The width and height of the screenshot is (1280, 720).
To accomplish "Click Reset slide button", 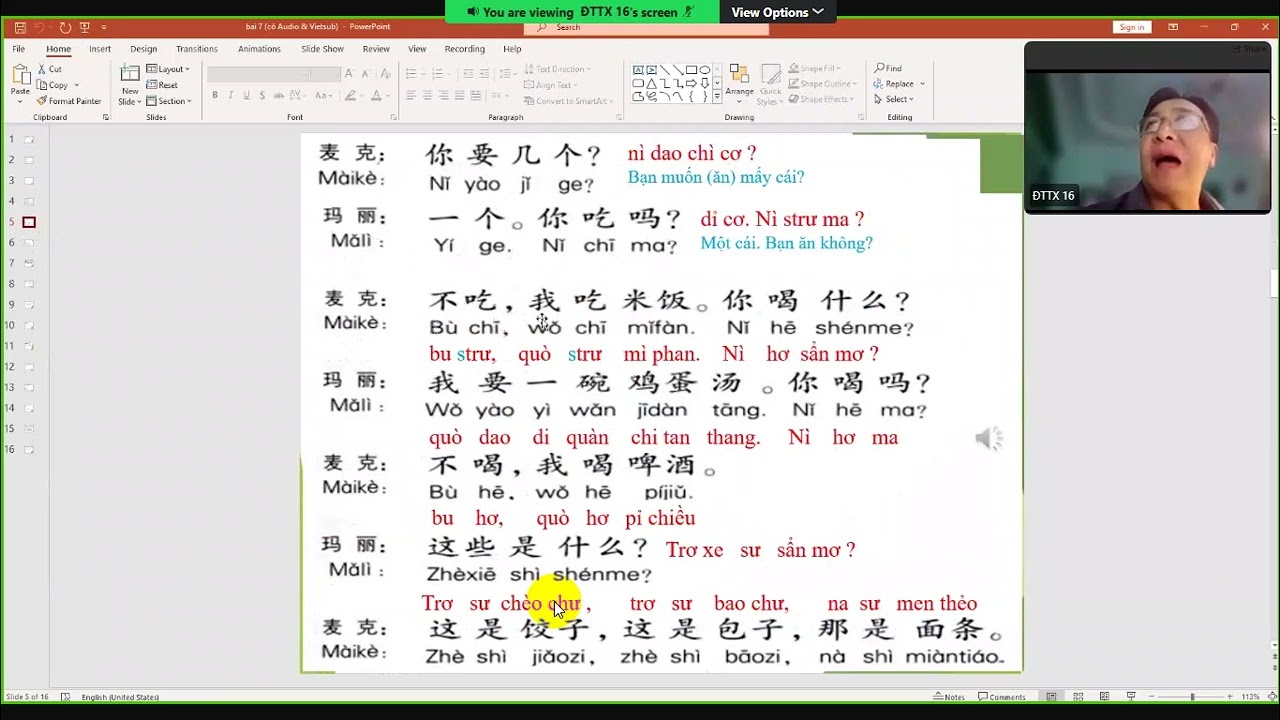I will [x=162, y=85].
